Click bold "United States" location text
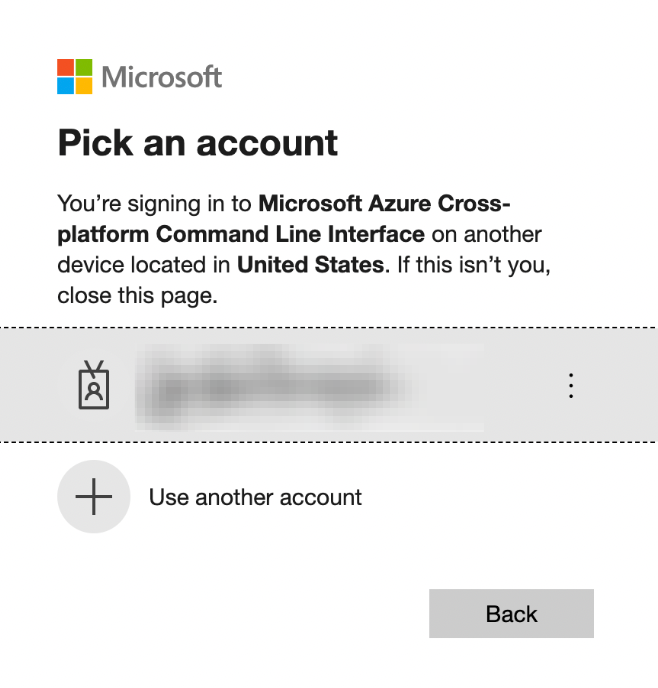 pyautogui.click(x=311, y=265)
